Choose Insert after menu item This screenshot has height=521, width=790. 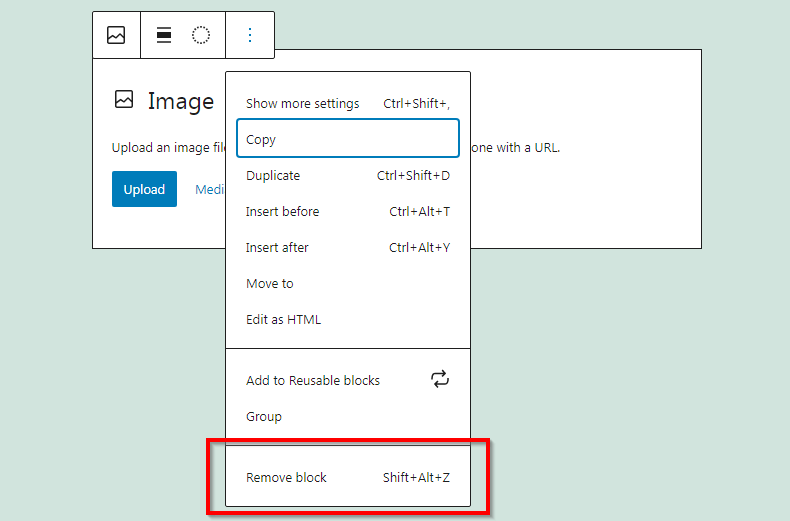point(348,247)
